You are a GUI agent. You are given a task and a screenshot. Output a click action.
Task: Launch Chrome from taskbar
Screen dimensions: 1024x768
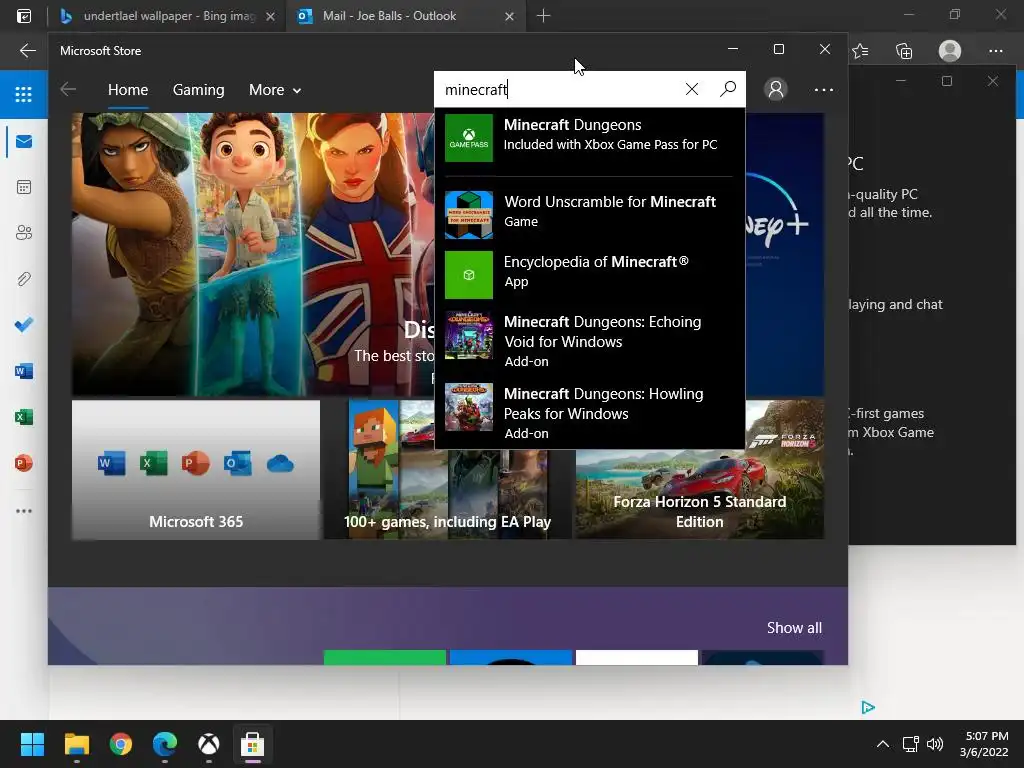(121, 744)
